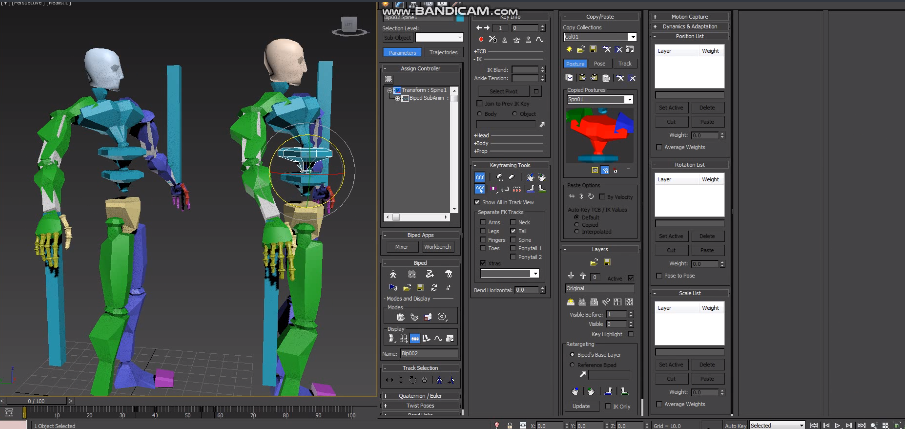
Task: Click the Mixer Mode icon in Biped rollout
Action: 448,274
